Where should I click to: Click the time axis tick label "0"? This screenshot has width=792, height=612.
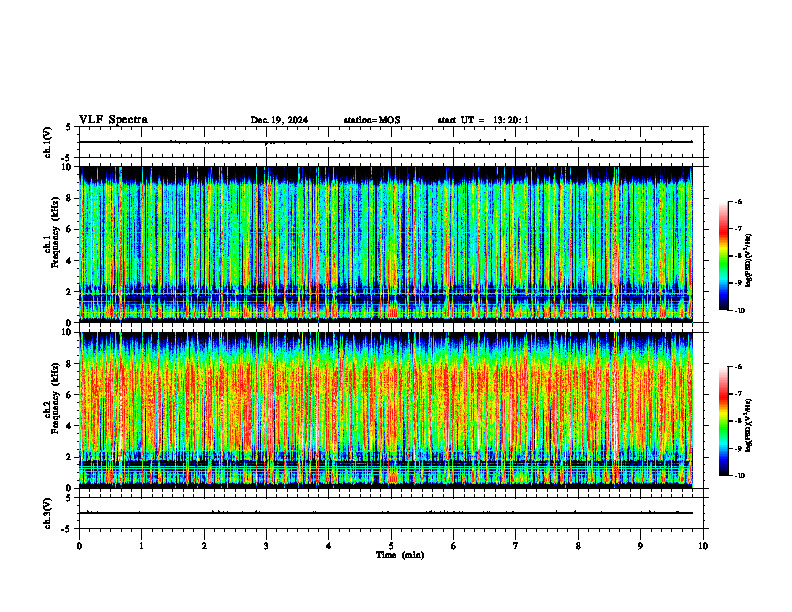(x=79, y=546)
